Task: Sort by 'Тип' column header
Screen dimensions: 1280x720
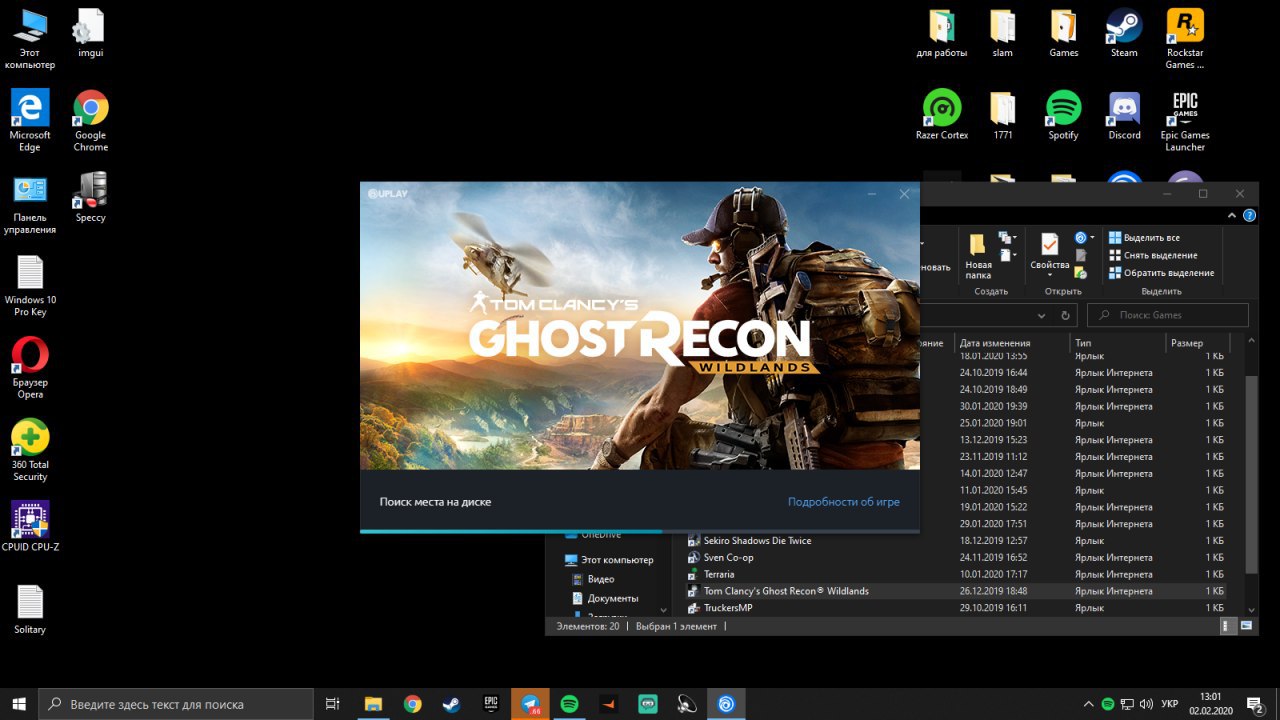Action: (1117, 343)
